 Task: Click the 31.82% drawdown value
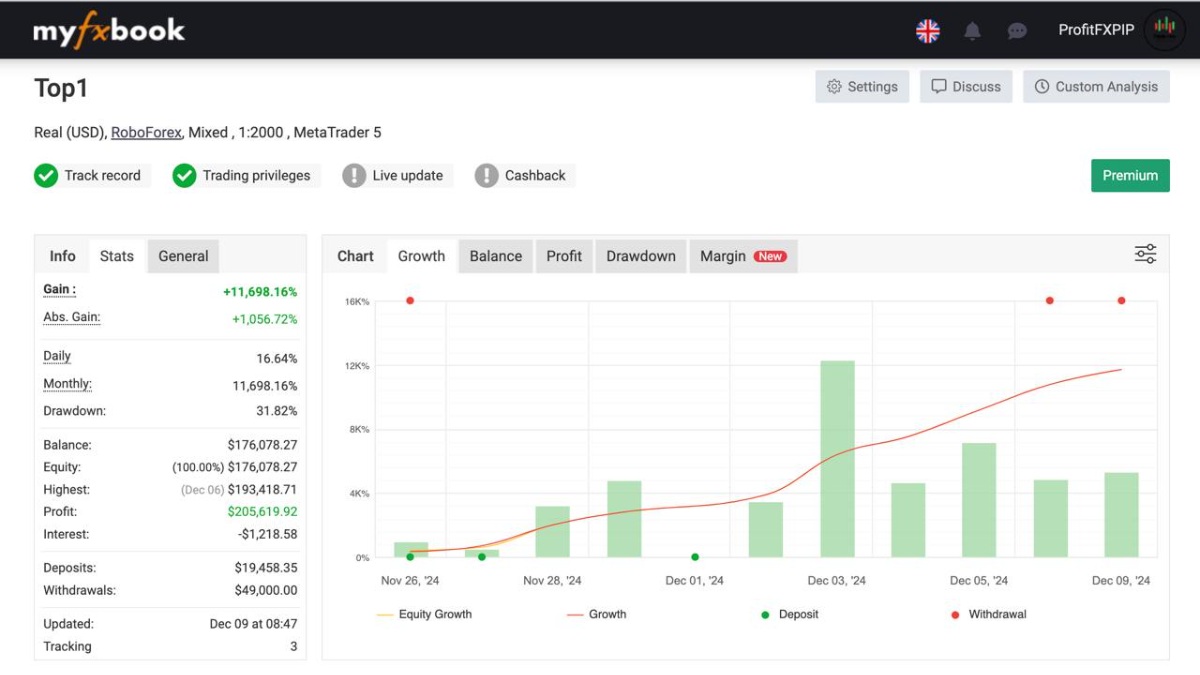point(276,411)
